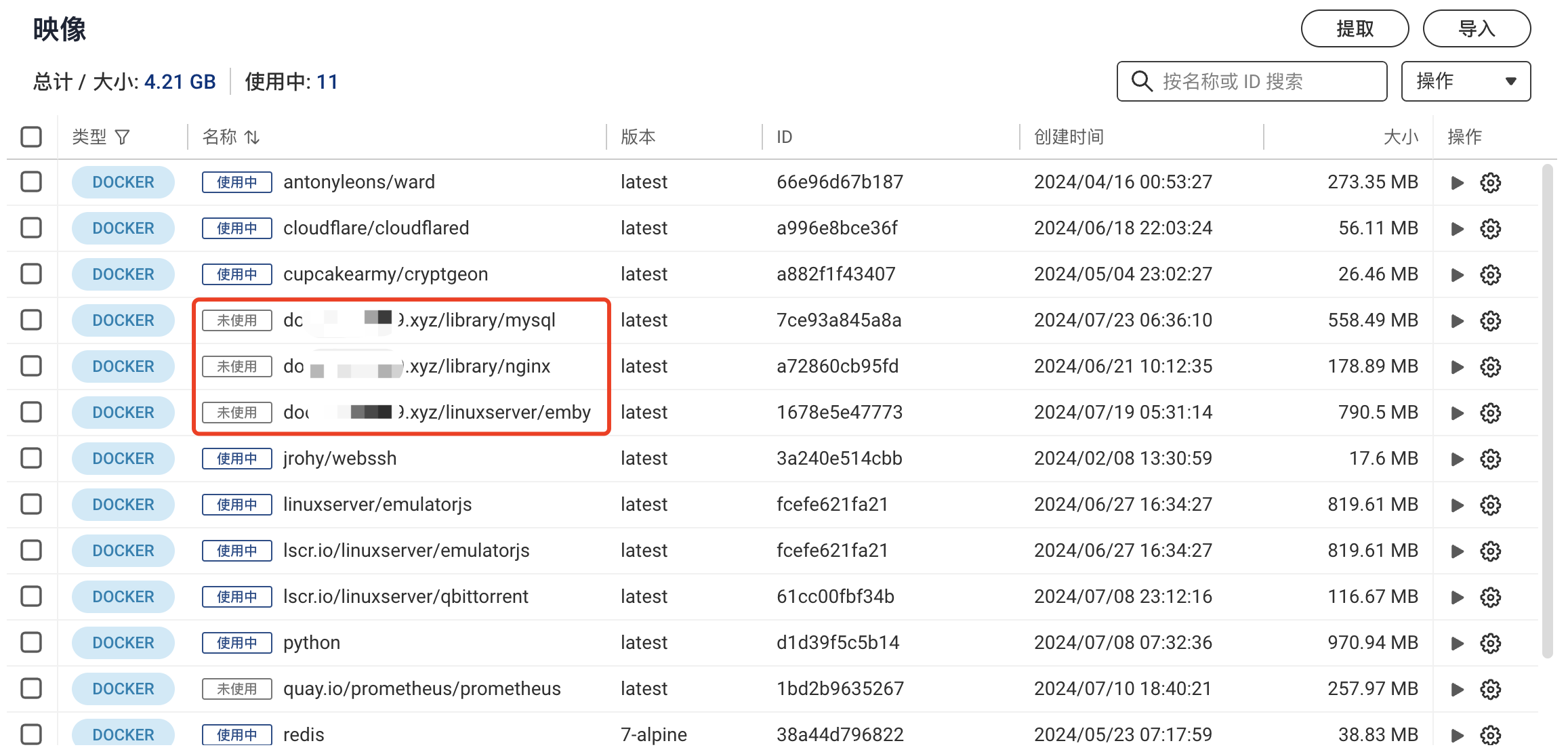Open settings gear for linuxserver/emby row
1568x756 pixels.
(1491, 413)
